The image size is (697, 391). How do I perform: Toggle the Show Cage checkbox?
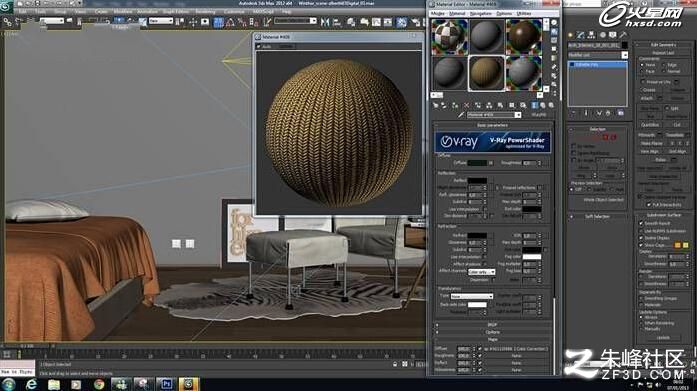pyautogui.click(x=641, y=245)
